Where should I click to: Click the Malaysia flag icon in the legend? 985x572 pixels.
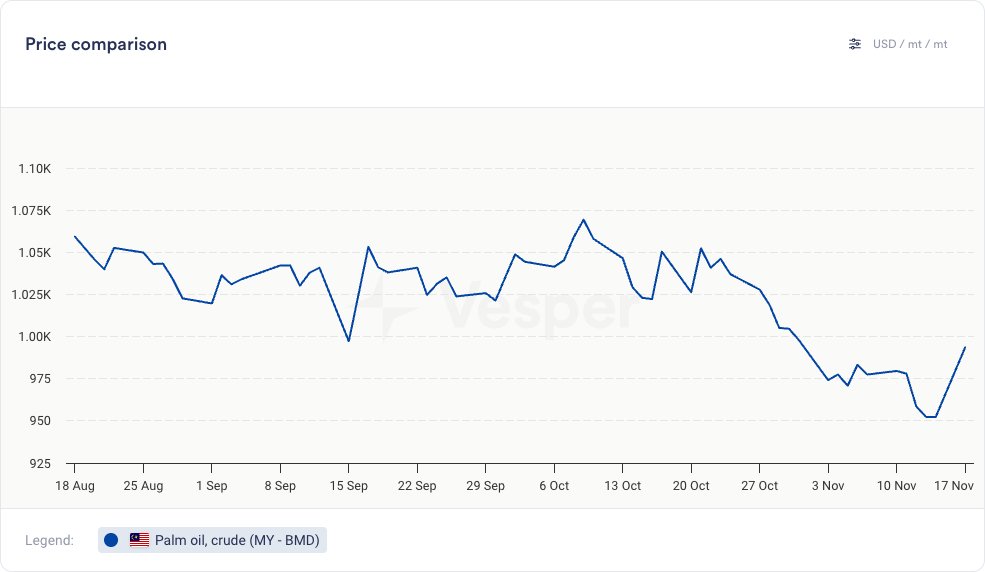(139, 540)
